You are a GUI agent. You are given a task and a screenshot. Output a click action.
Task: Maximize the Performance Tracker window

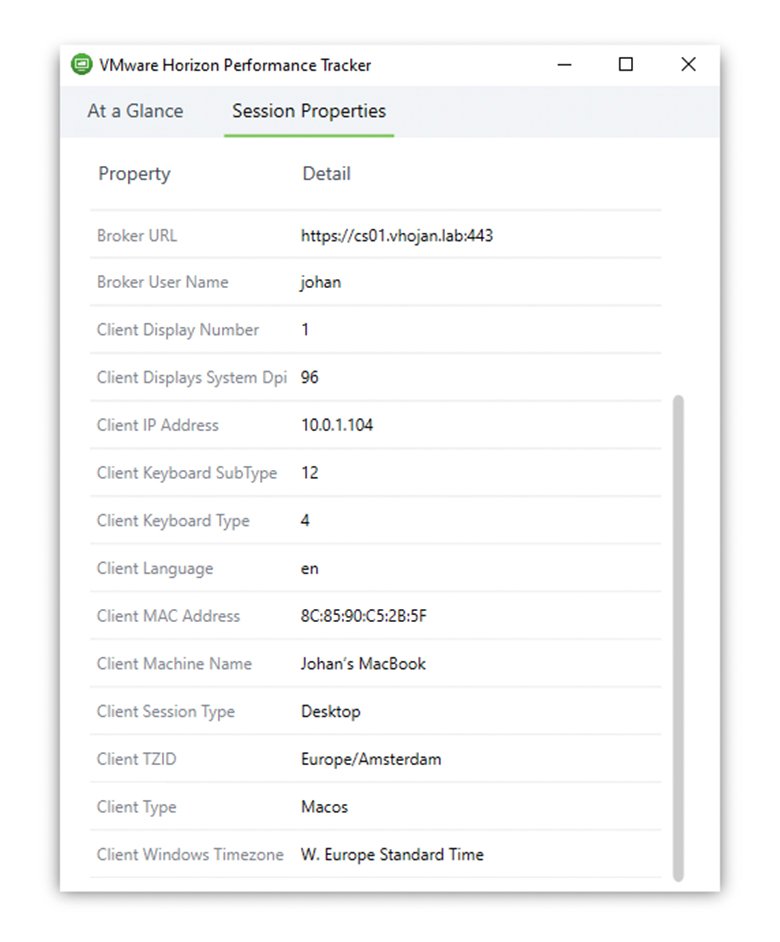(x=626, y=65)
